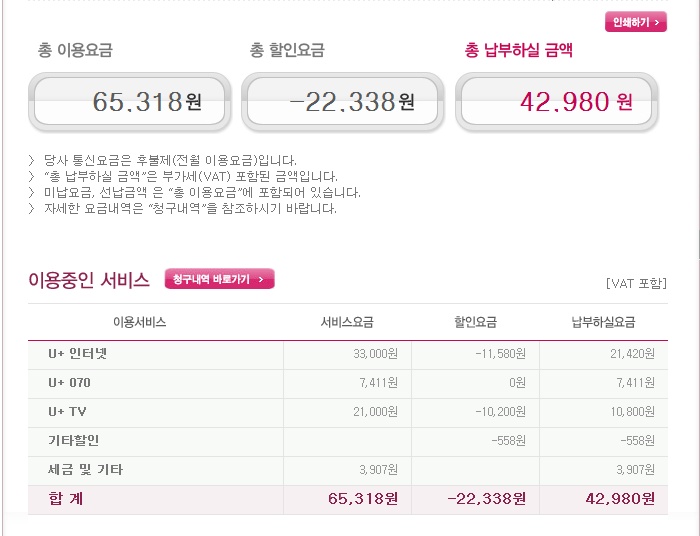Screen dimensions: 700x536
Task: Click the arrow icon on 인쇄하기 button
Action: pos(657,22)
